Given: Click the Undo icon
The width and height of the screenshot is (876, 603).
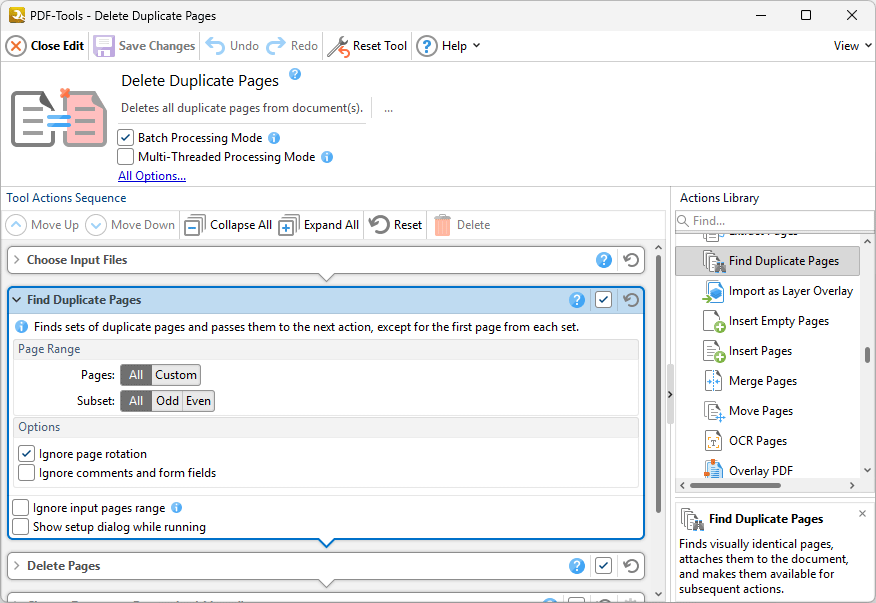Looking at the screenshot, I should point(215,45).
